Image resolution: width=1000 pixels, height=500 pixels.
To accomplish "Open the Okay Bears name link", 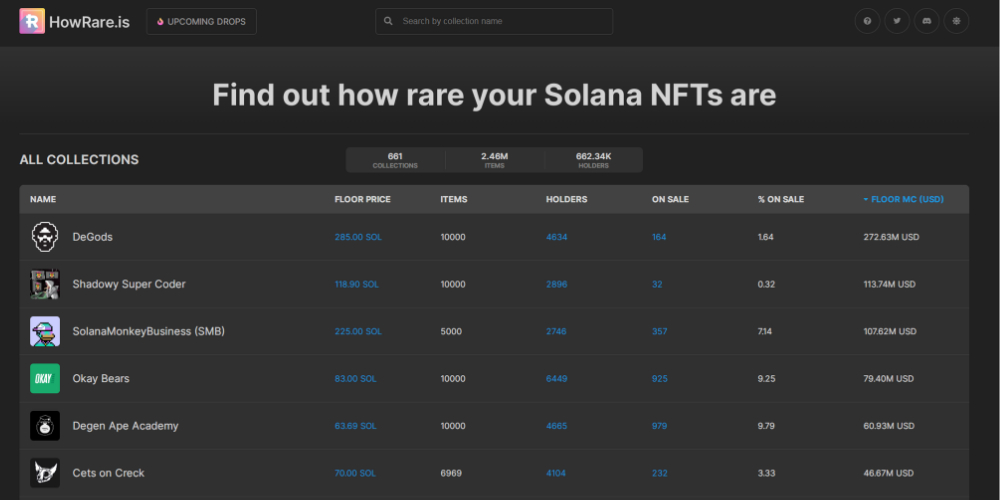I will (101, 378).
